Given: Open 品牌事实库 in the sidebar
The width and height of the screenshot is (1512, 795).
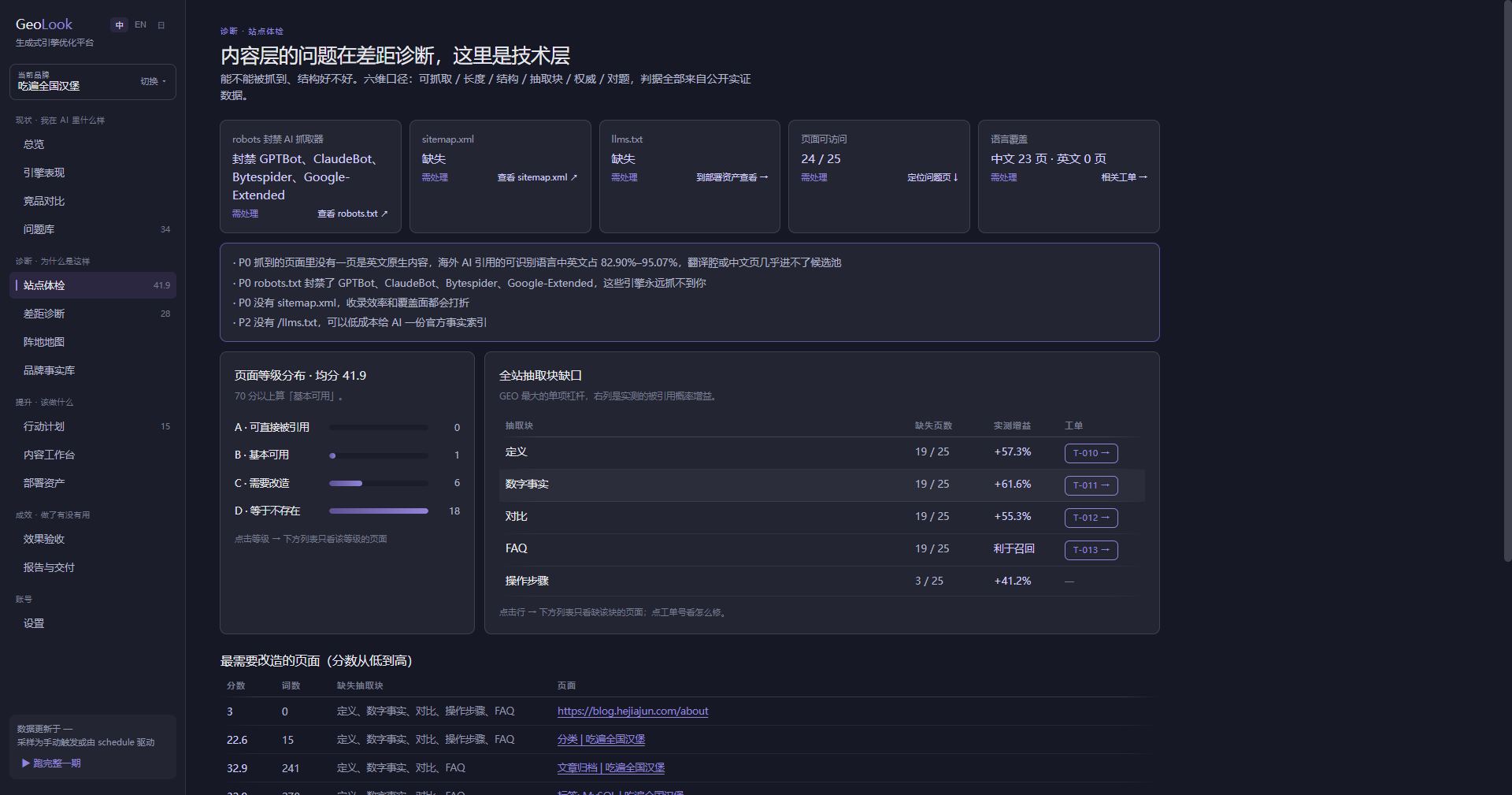Looking at the screenshot, I should (93, 370).
